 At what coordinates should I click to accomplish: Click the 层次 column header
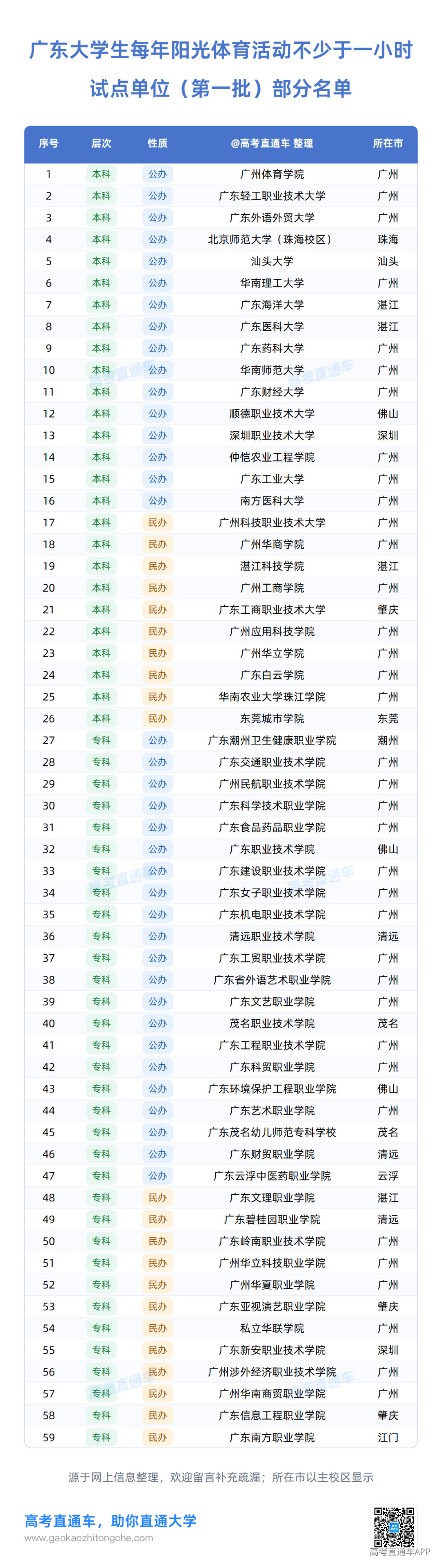[101, 143]
